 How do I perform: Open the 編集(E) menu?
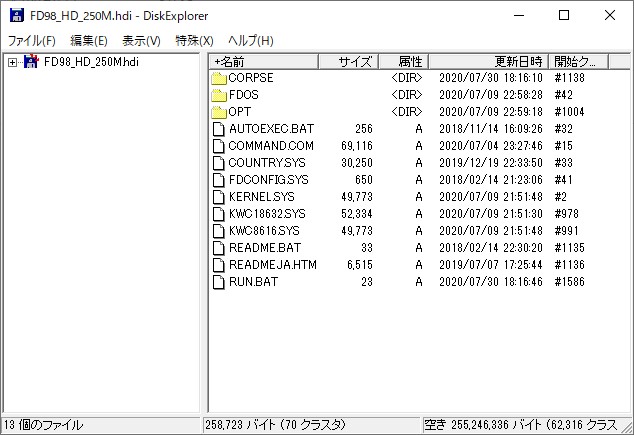pos(89,40)
